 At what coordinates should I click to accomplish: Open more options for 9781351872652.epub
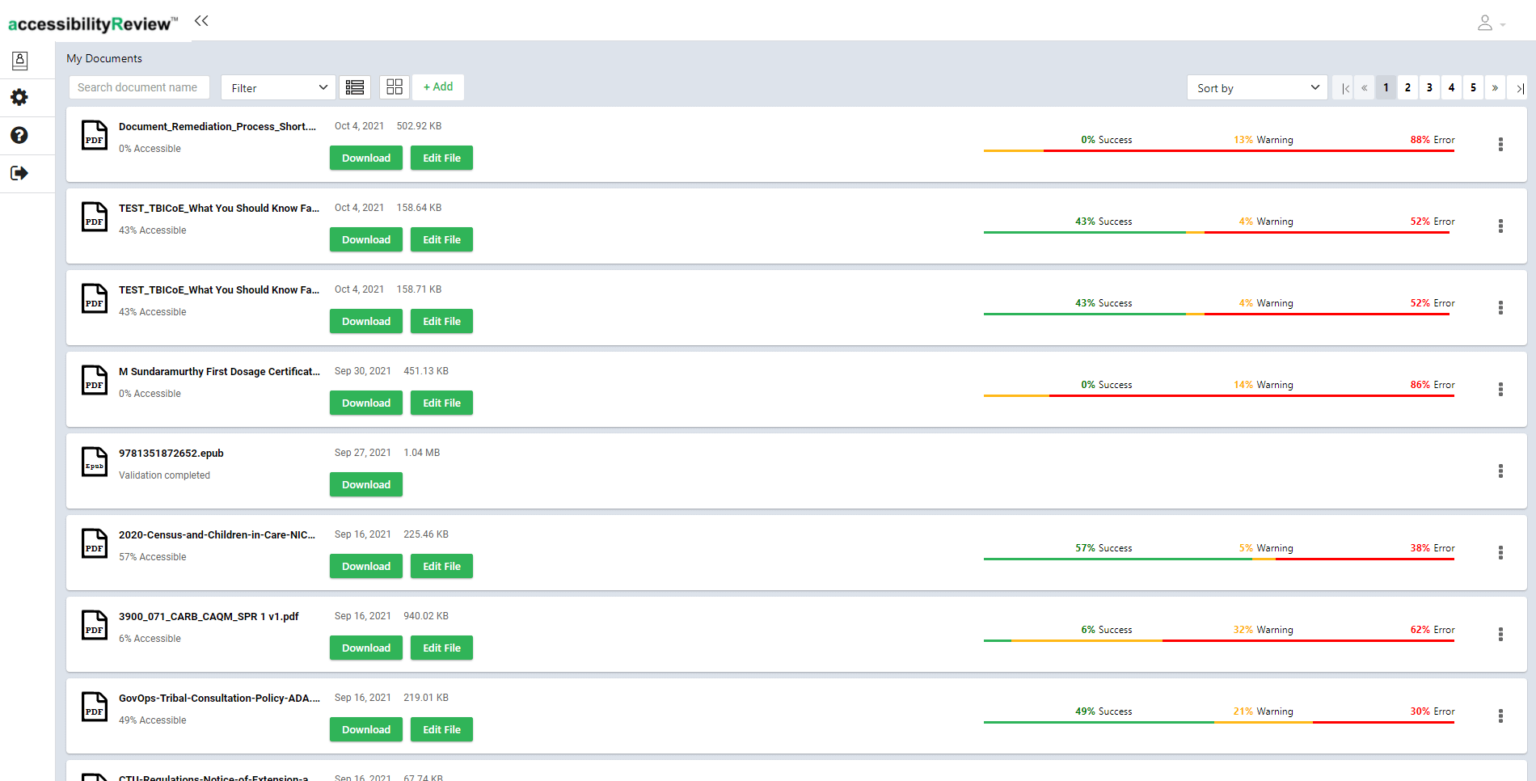(x=1500, y=471)
